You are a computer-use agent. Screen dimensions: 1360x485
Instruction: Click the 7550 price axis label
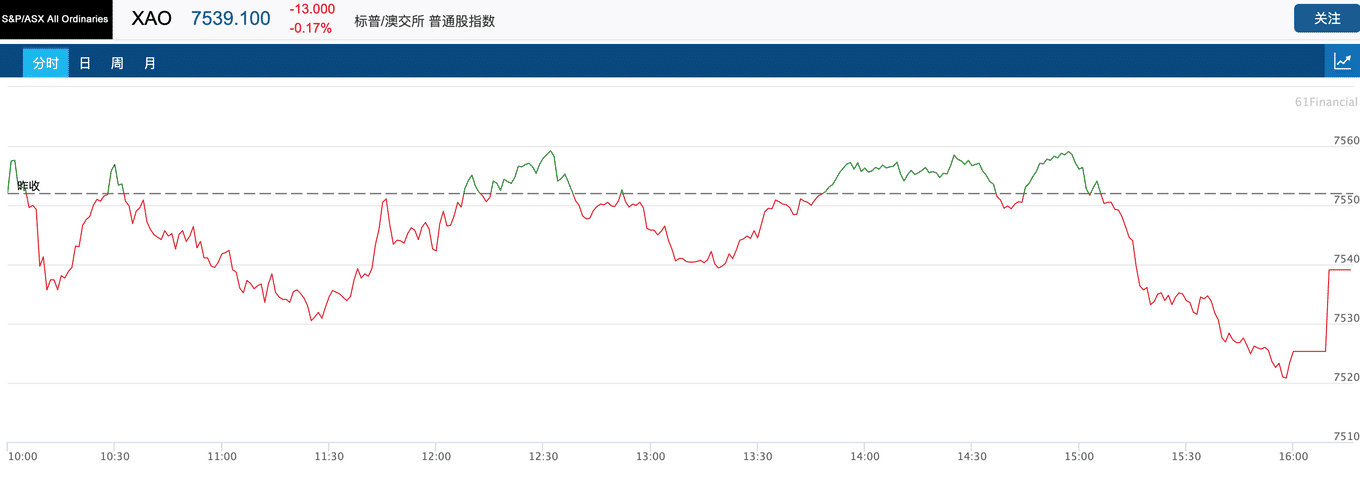pyautogui.click(x=1346, y=200)
